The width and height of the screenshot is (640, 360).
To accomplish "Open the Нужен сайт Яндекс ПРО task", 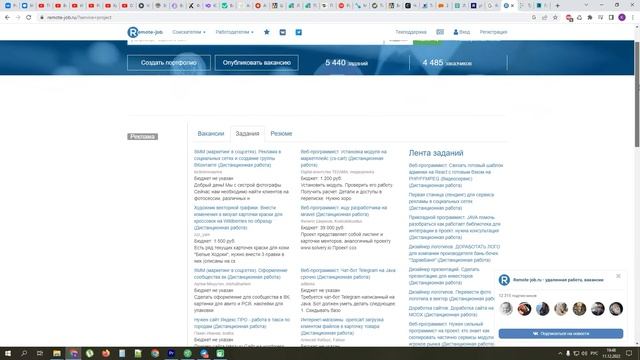I will (242, 323).
